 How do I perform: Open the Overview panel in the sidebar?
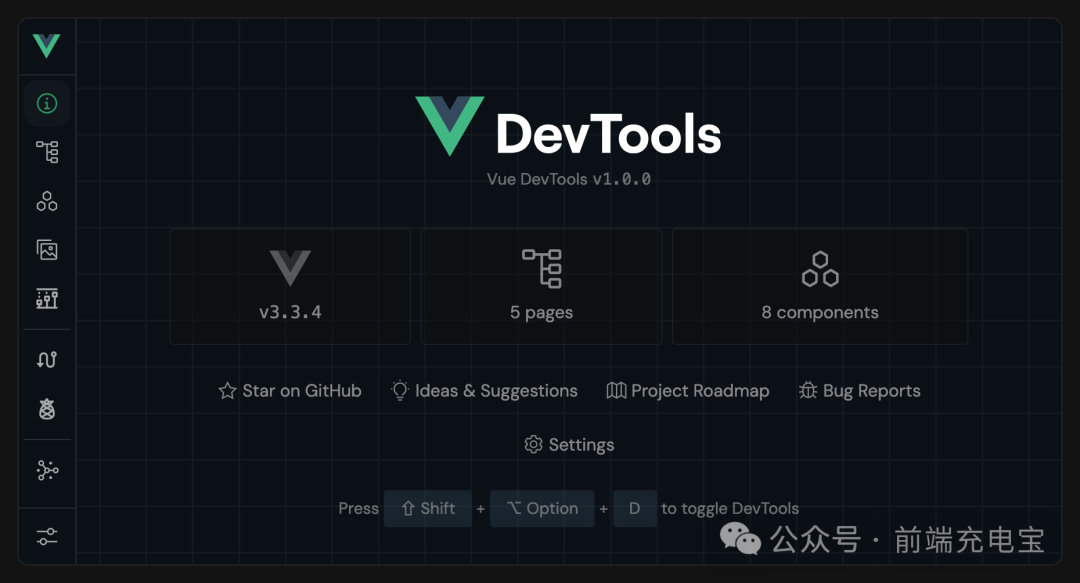[x=46, y=102]
